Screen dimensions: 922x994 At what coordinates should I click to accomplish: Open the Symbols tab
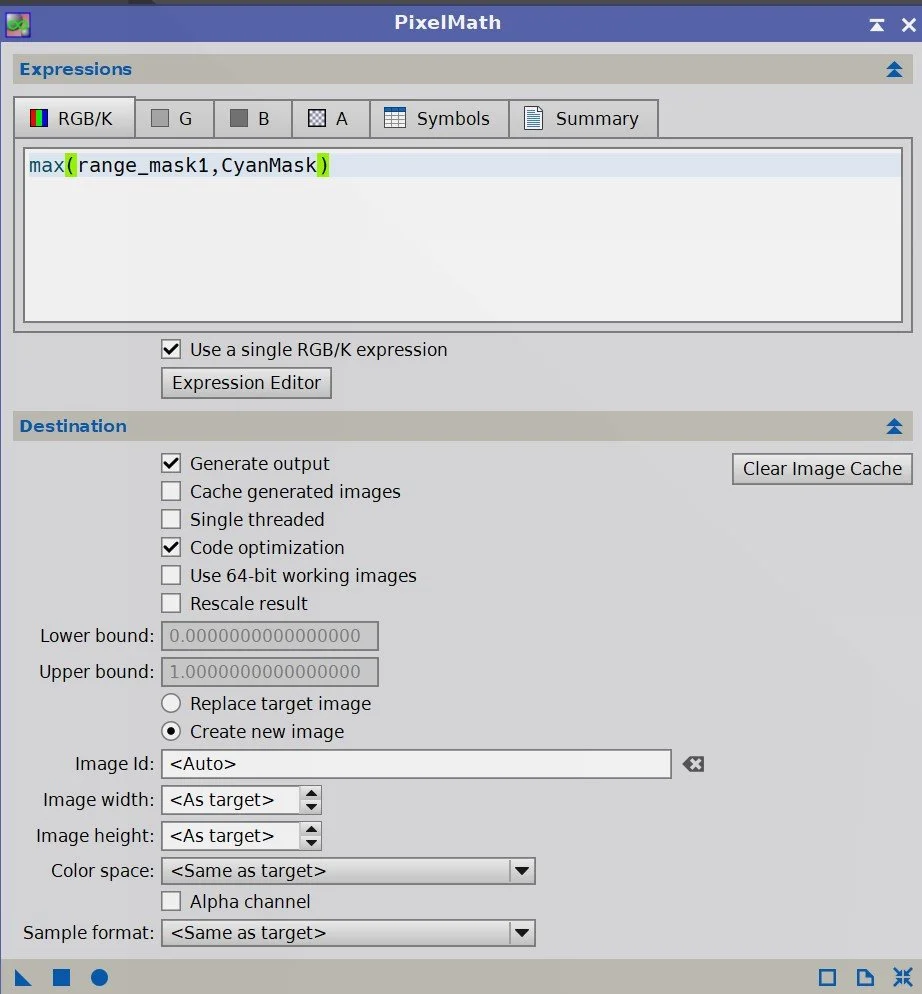point(439,119)
